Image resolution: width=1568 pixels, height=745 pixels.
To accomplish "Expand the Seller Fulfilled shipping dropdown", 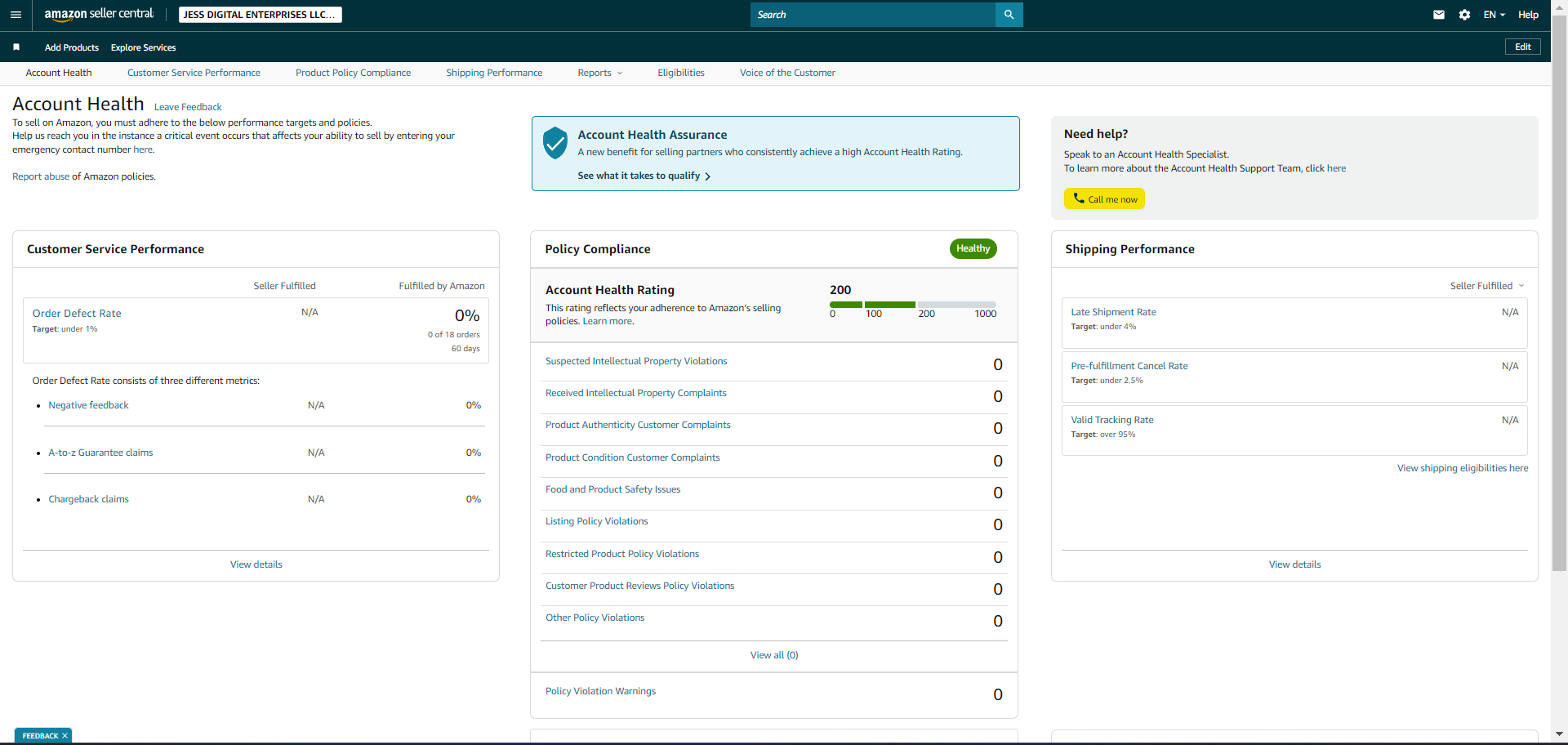I will pyautogui.click(x=1487, y=286).
